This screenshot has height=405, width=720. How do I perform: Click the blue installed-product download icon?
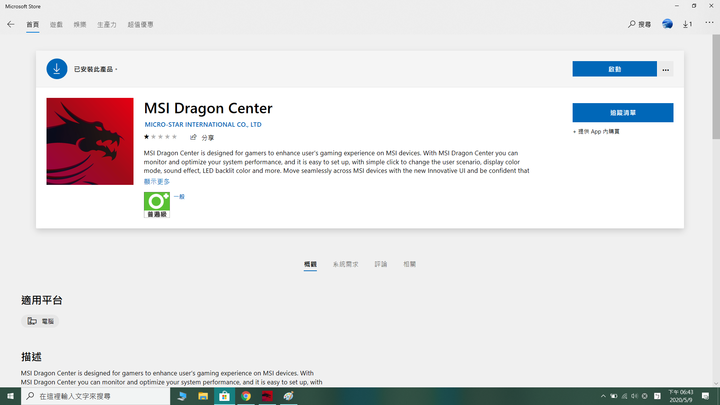point(57,69)
